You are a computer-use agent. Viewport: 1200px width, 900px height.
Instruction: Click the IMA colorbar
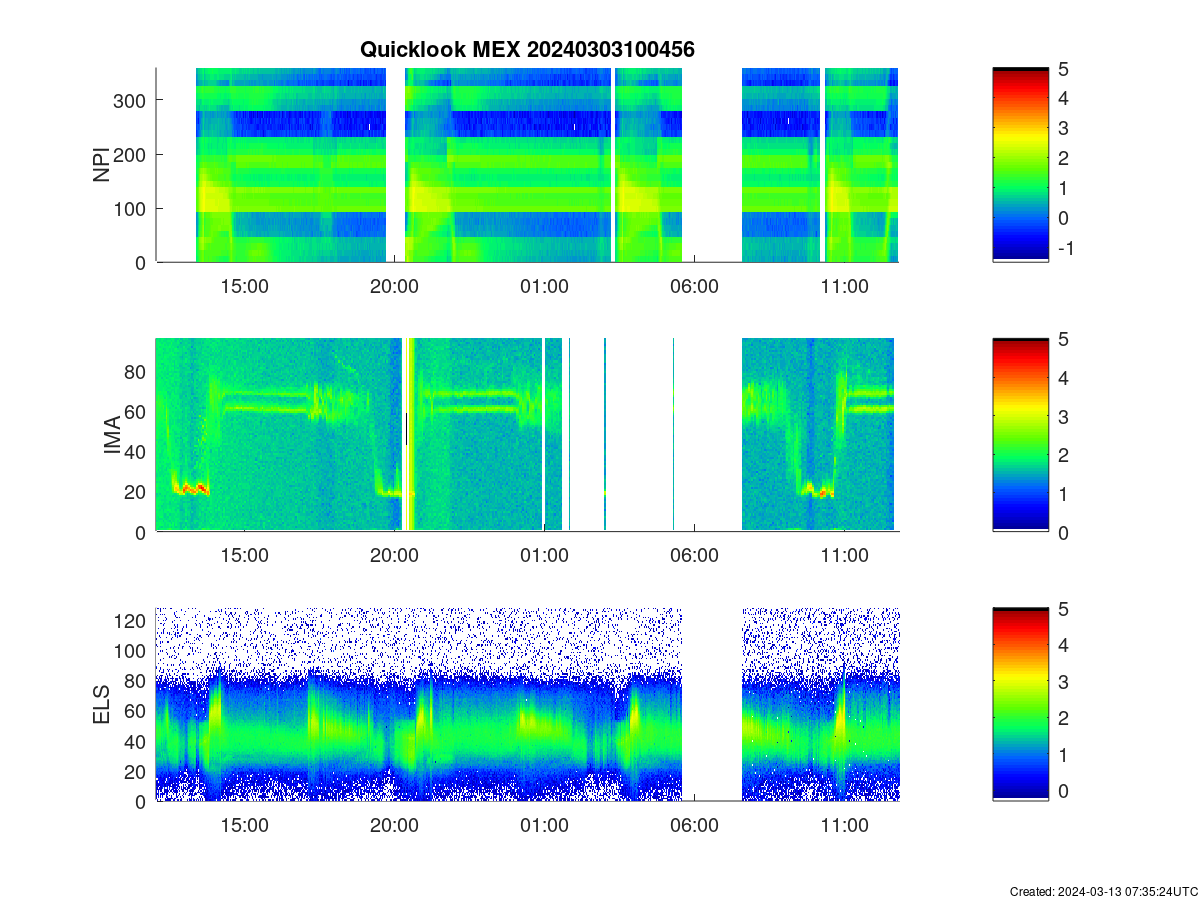coord(1020,435)
